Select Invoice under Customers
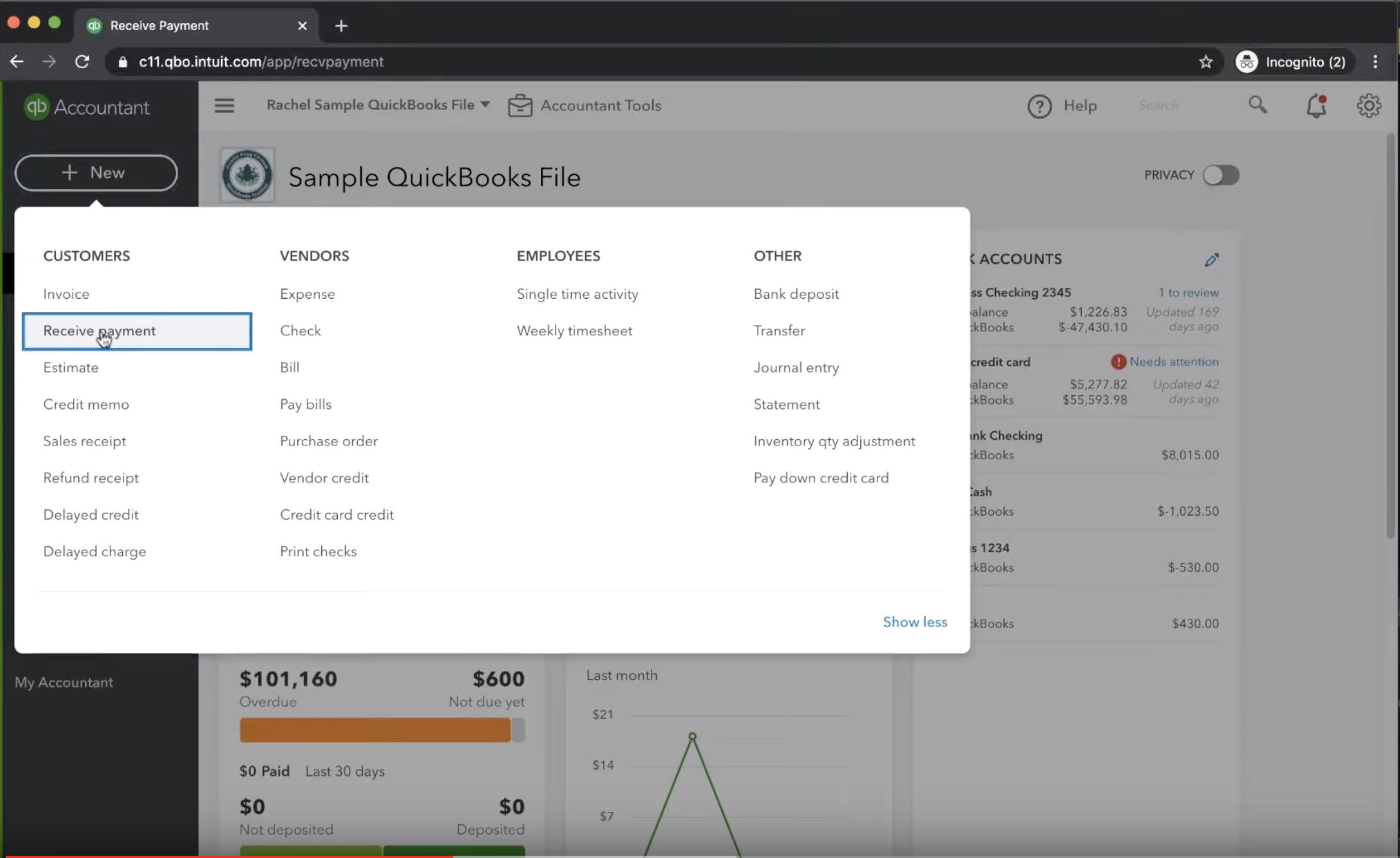Image resolution: width=1400 pixels, height=858 pixels. 66,294
